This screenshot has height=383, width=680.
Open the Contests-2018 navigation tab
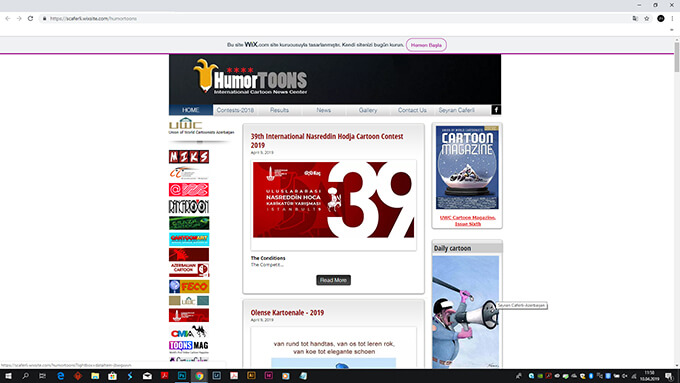(235, 110)
